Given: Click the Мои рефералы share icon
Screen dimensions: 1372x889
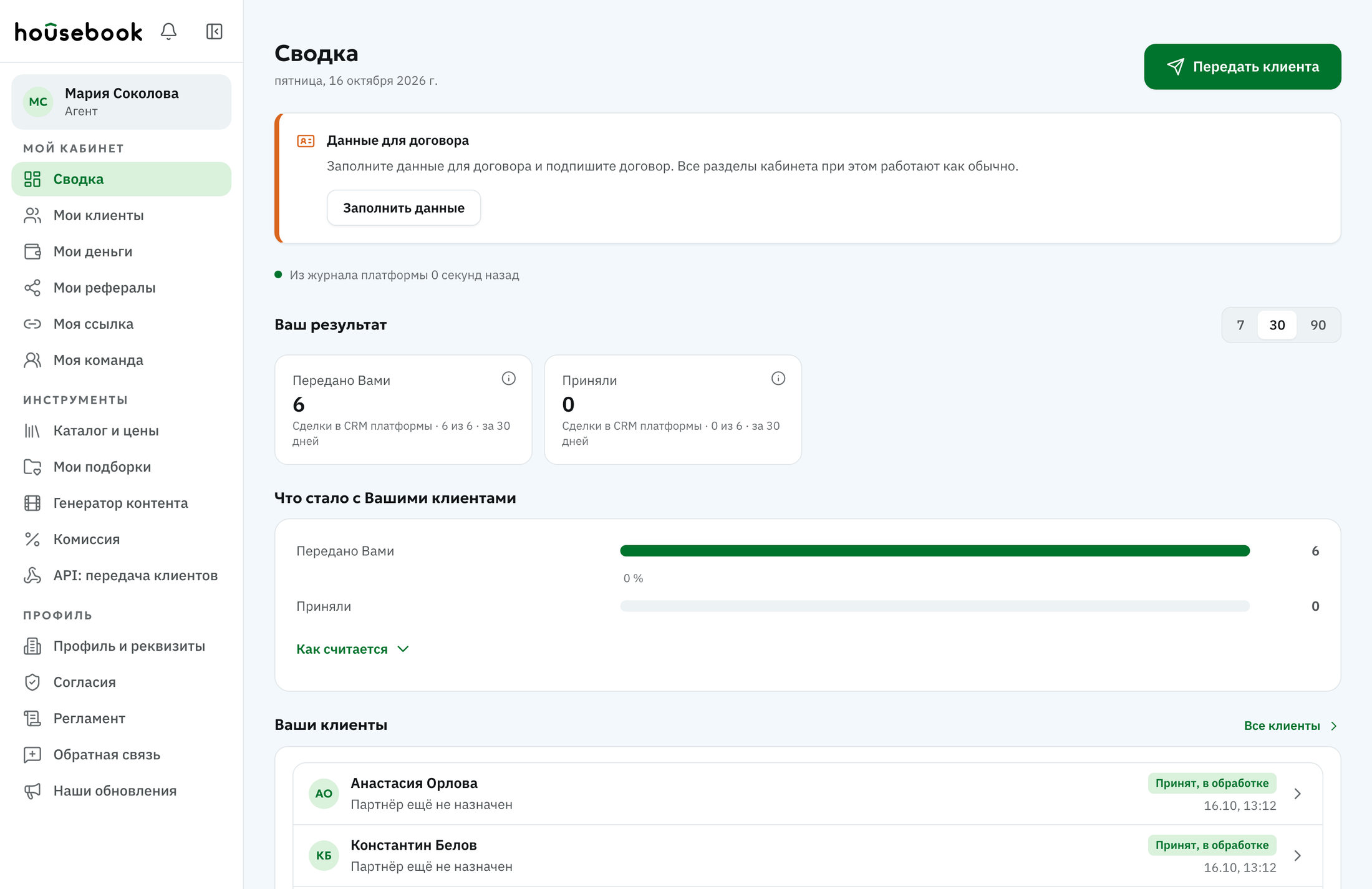Looking at the screenshot, I should point(32,288).
